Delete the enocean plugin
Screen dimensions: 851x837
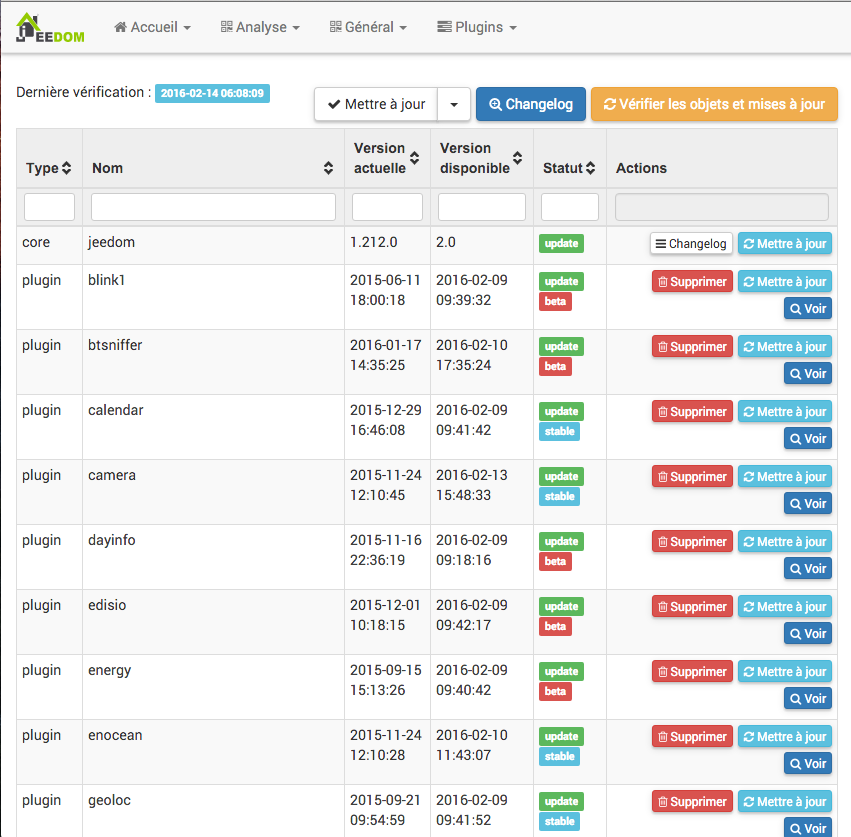coord(692,737)
